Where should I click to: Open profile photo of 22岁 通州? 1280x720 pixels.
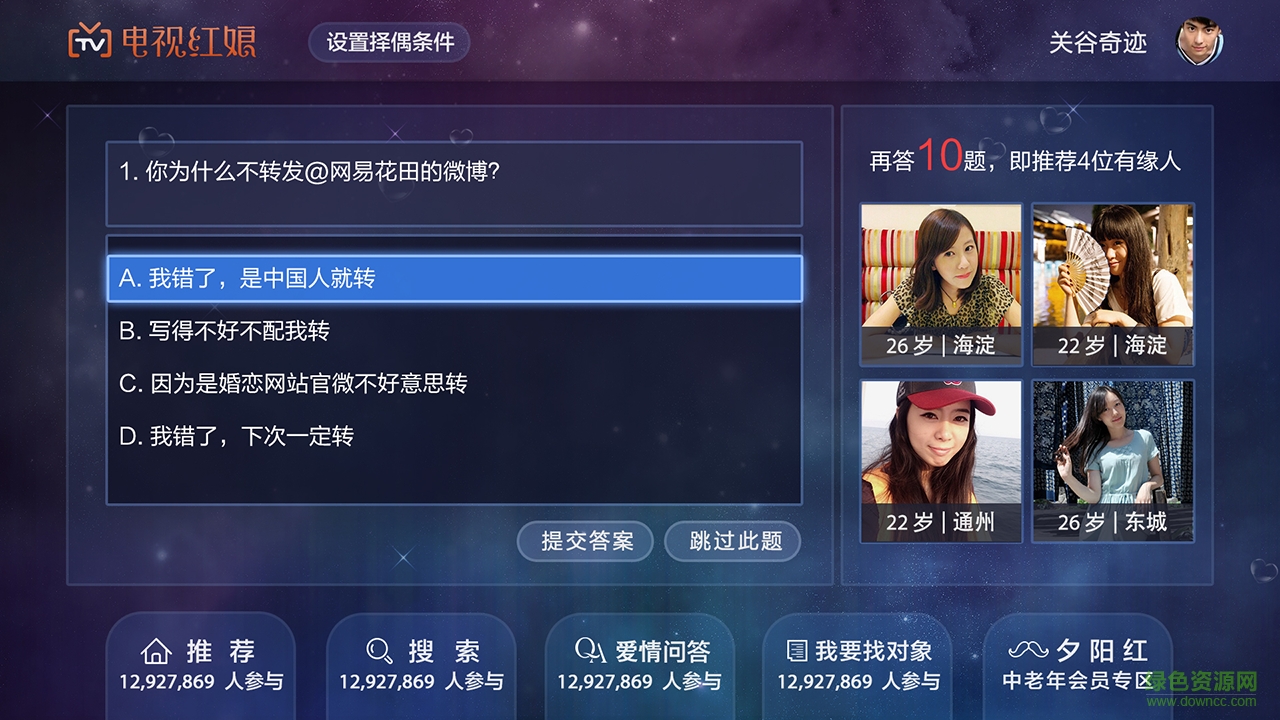point(941,461)
